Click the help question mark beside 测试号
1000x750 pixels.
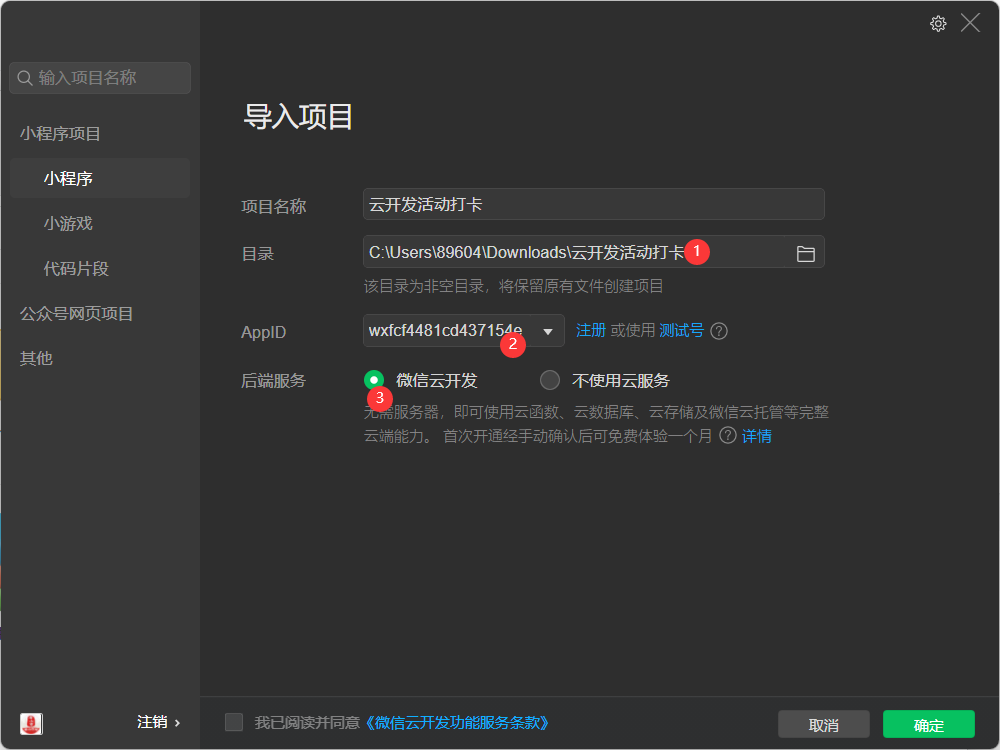[x=719, y=331]
